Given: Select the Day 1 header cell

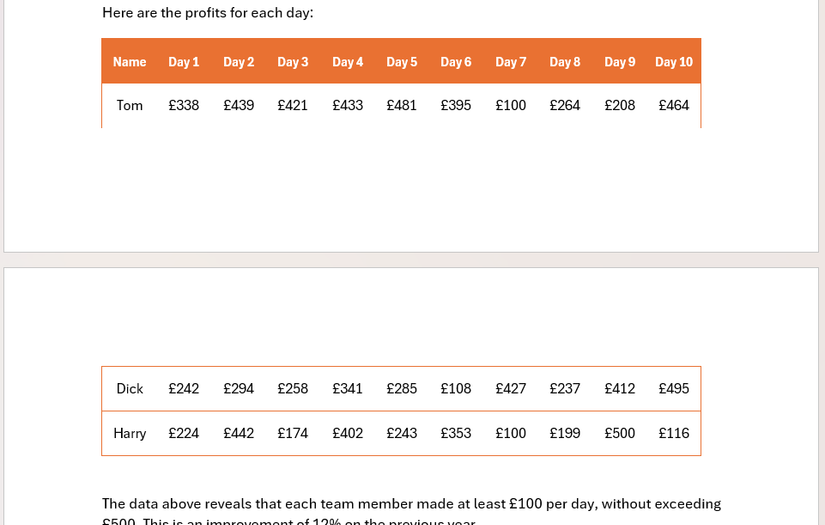Looking at the screenshot, I should [184, 62].
